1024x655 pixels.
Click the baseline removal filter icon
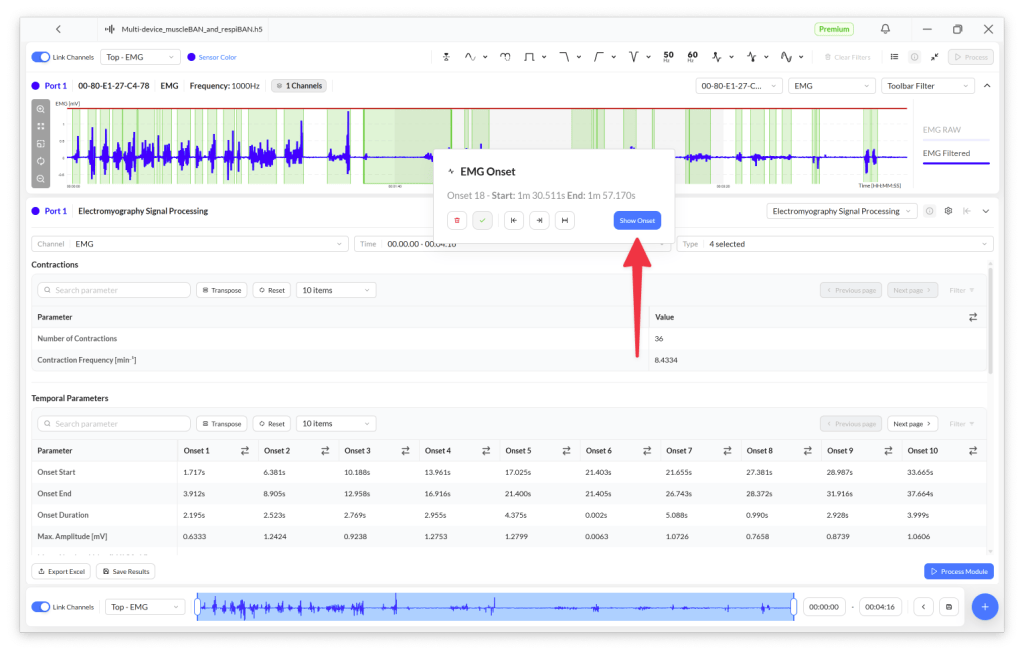pyautogui.click(x=446, y=57)
